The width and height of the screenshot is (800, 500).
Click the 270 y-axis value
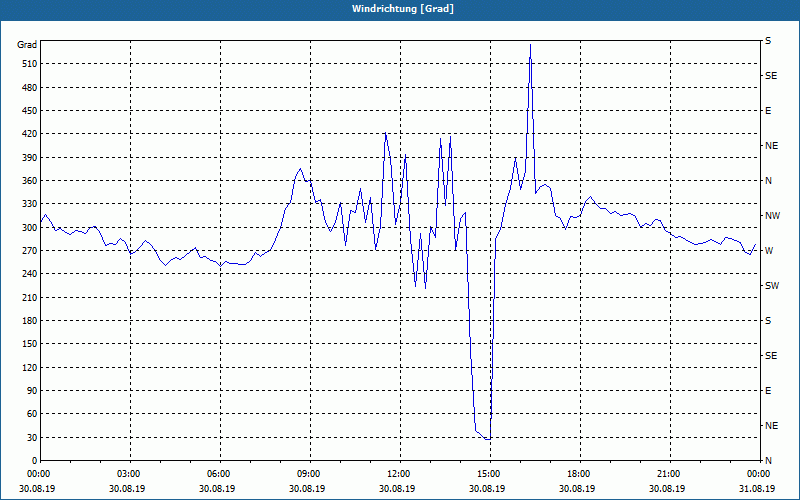pos(30,251)
